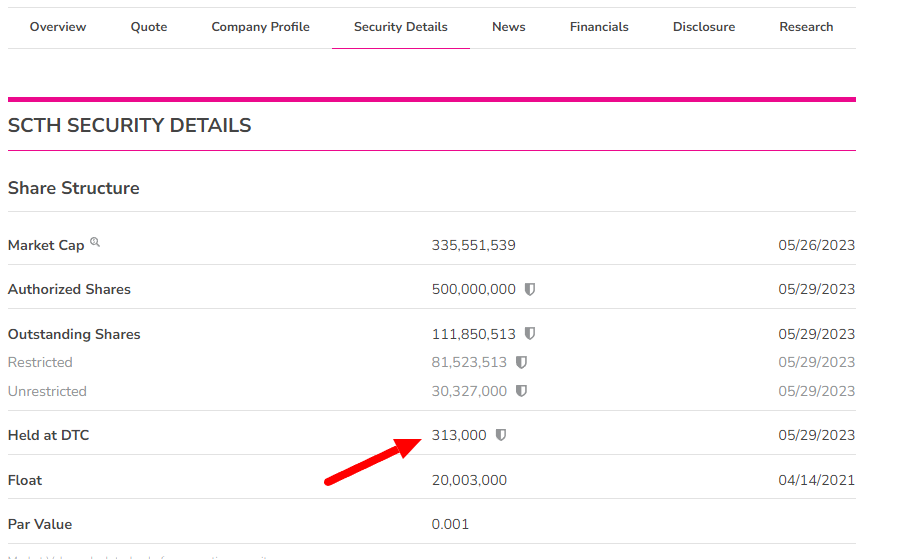Go to the Company Profile tab

coord(260,27)
